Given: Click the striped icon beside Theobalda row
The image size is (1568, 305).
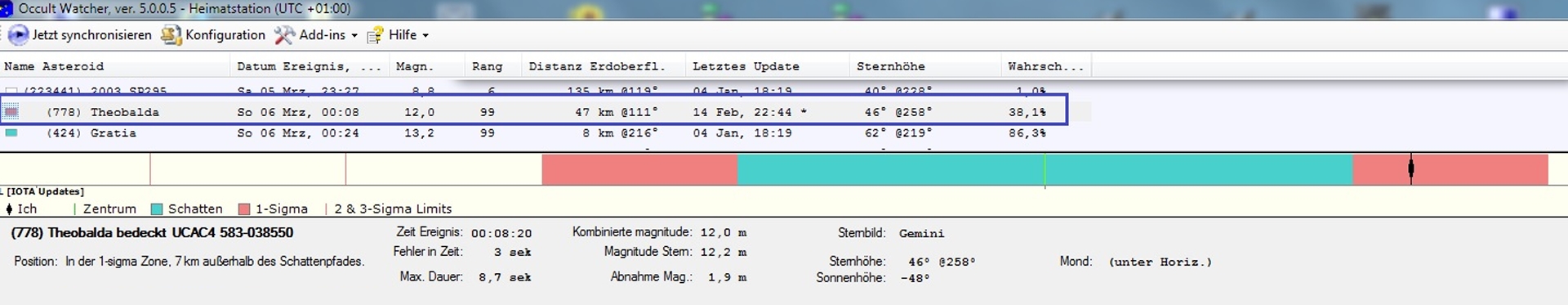Looking at the screenshot, I should tap(11, 112).
